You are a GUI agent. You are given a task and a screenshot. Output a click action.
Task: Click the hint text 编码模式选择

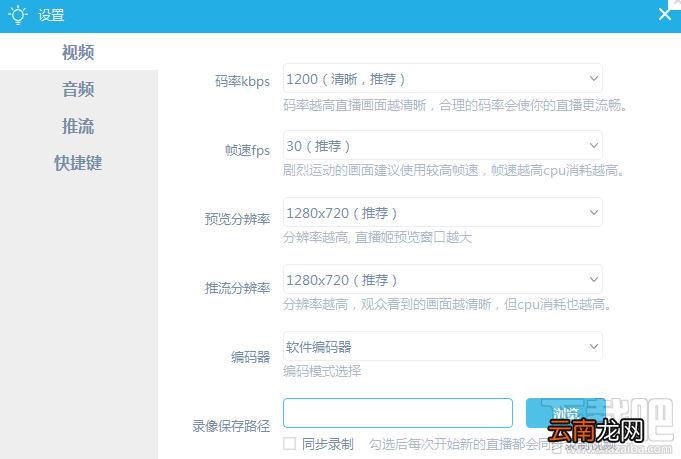[x=322, y=371]
